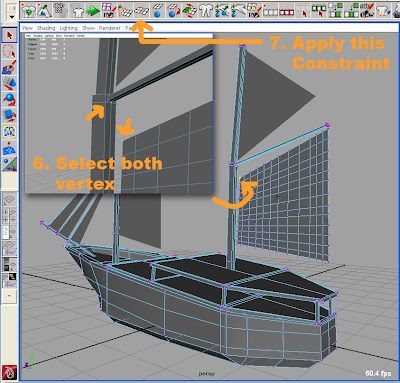Activate the Rotate tool sphere icon
The height and width of the screenshot is (383, 400).
[9, 99]
